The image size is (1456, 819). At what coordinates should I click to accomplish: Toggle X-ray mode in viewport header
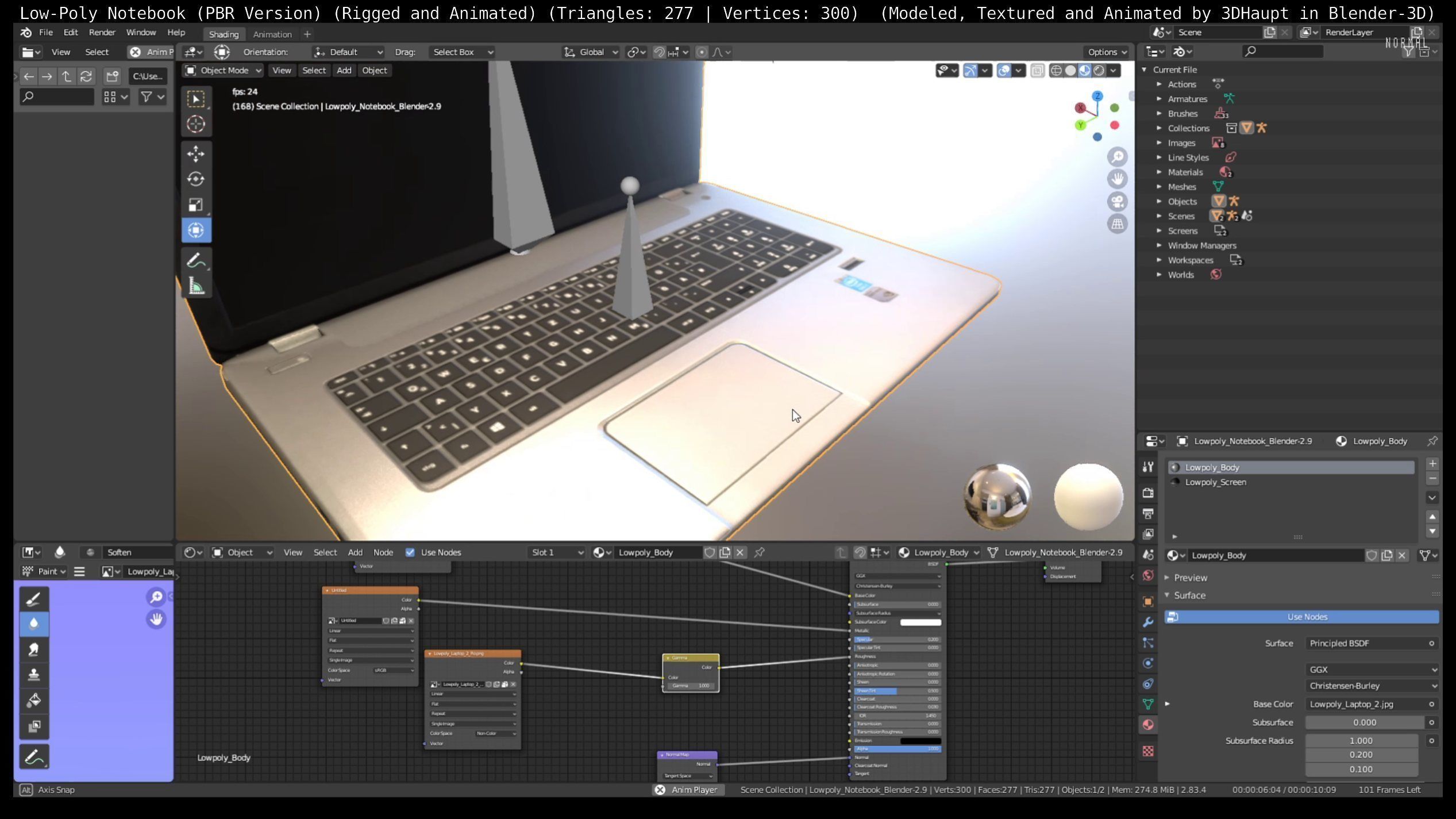tap(1037, 71)
